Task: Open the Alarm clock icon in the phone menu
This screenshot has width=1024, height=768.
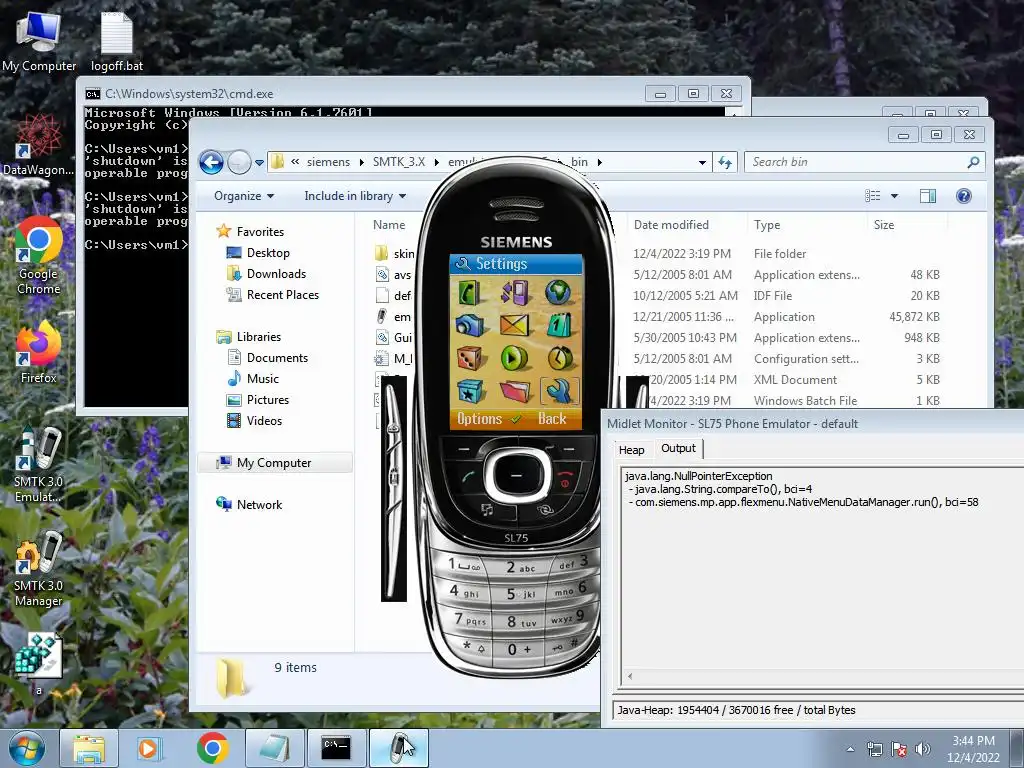Action: coord(560,358)
